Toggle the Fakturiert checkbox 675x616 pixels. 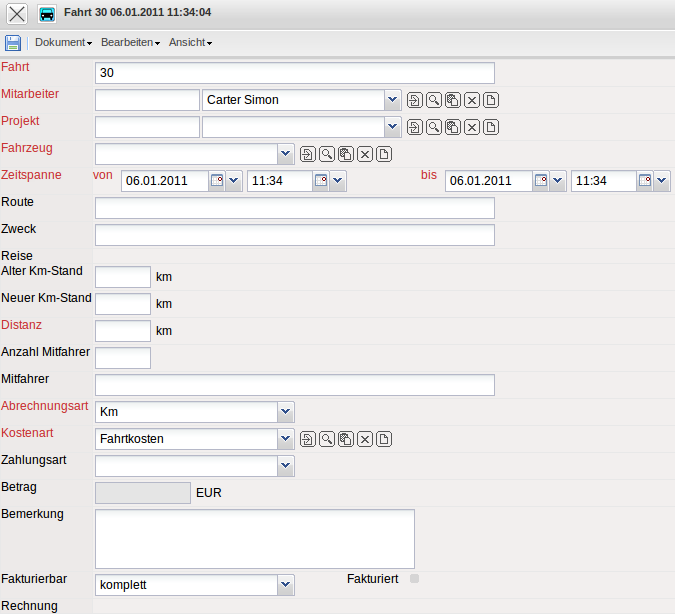(x=415, y=578)
